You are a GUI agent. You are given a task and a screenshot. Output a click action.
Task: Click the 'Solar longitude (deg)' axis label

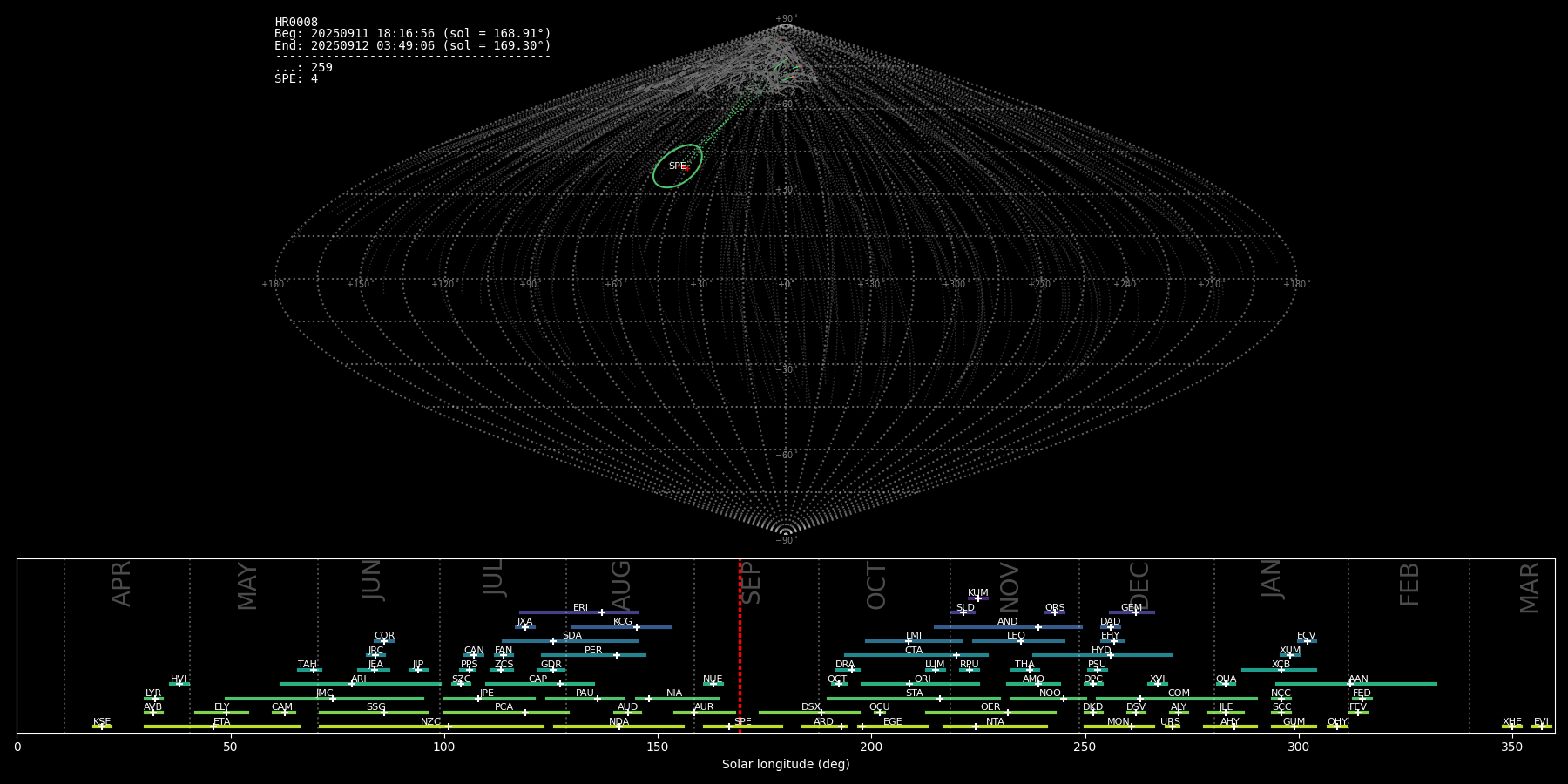coord(786,765)
